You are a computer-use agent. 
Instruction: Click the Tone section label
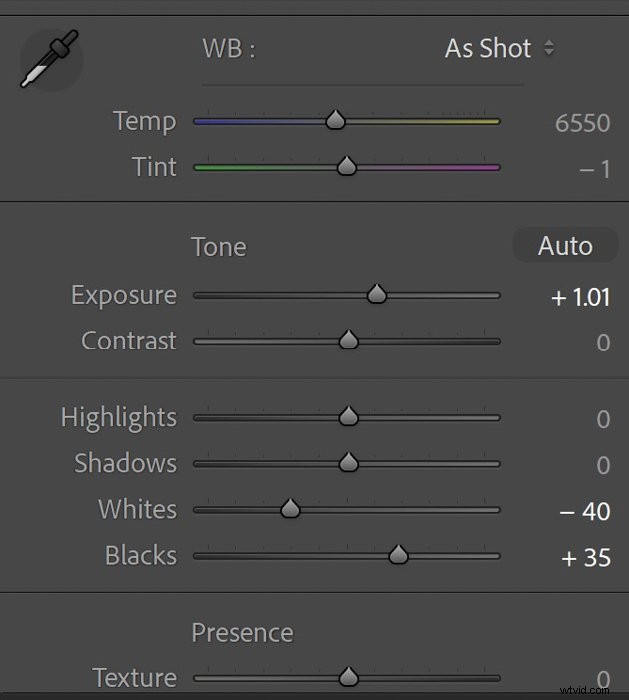219,247
